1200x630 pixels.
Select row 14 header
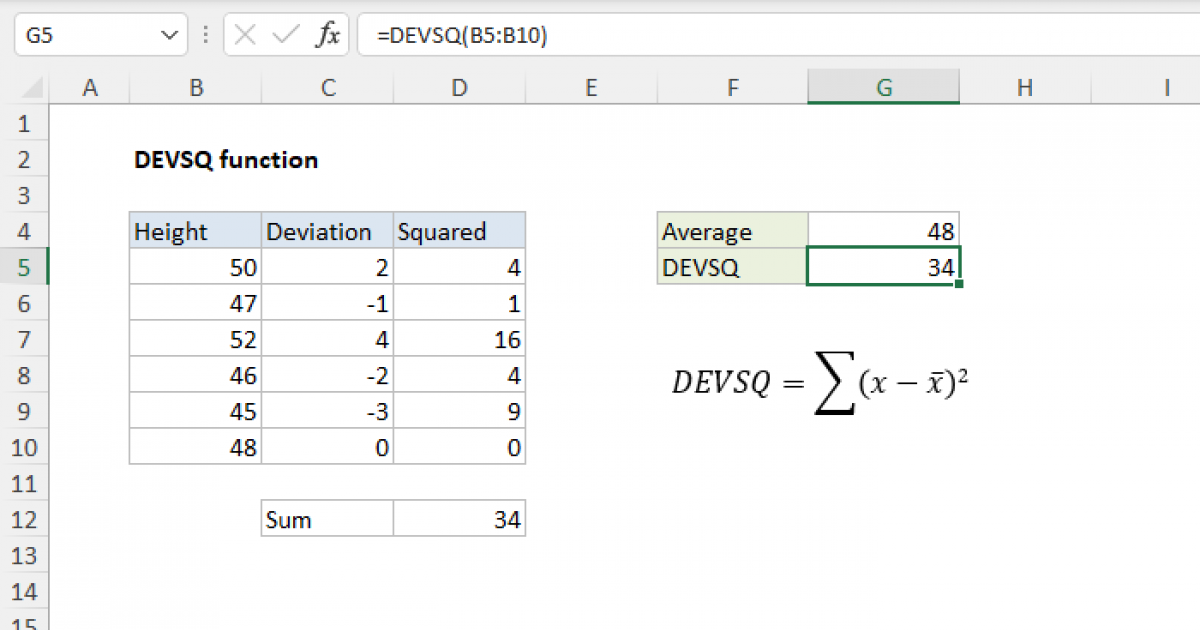point(25,592)
